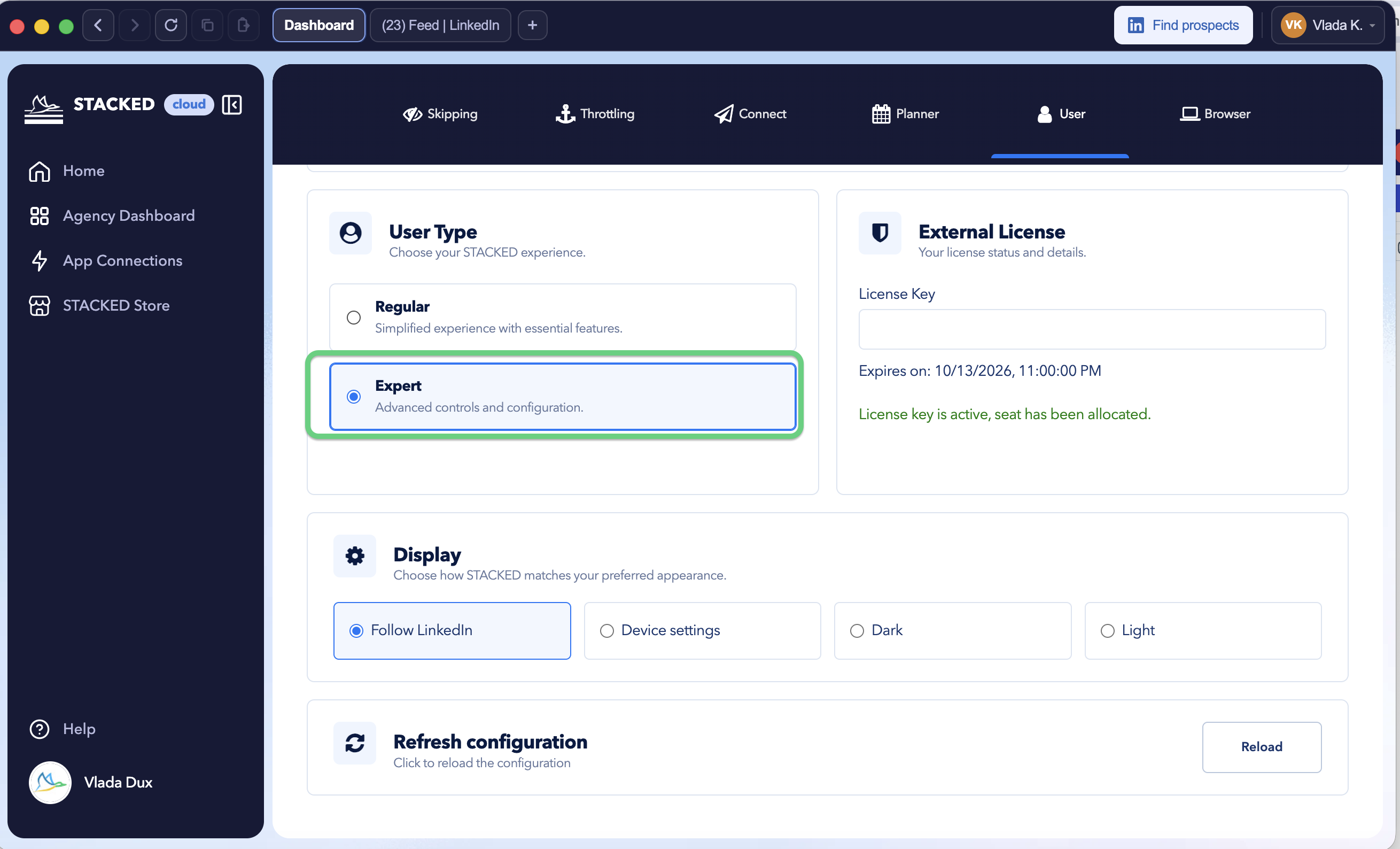Click the LinkedIn icon in Find prospects
1400x849 pixels.
coord(1136,26)
